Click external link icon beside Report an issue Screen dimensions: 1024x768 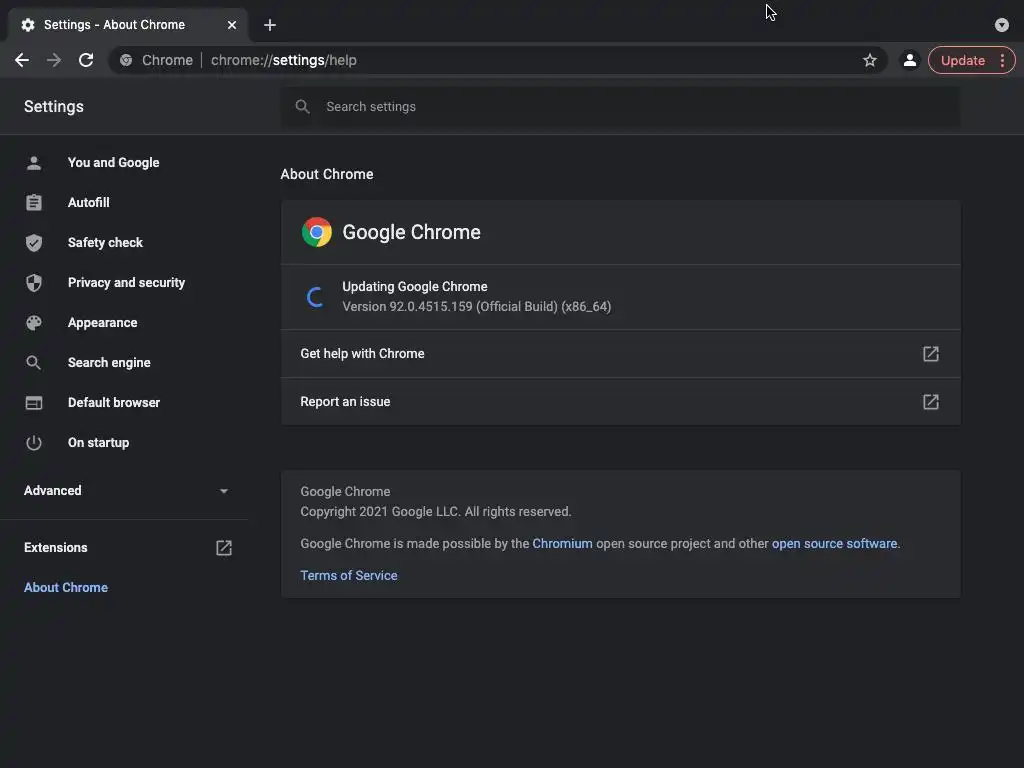(930, 402)
